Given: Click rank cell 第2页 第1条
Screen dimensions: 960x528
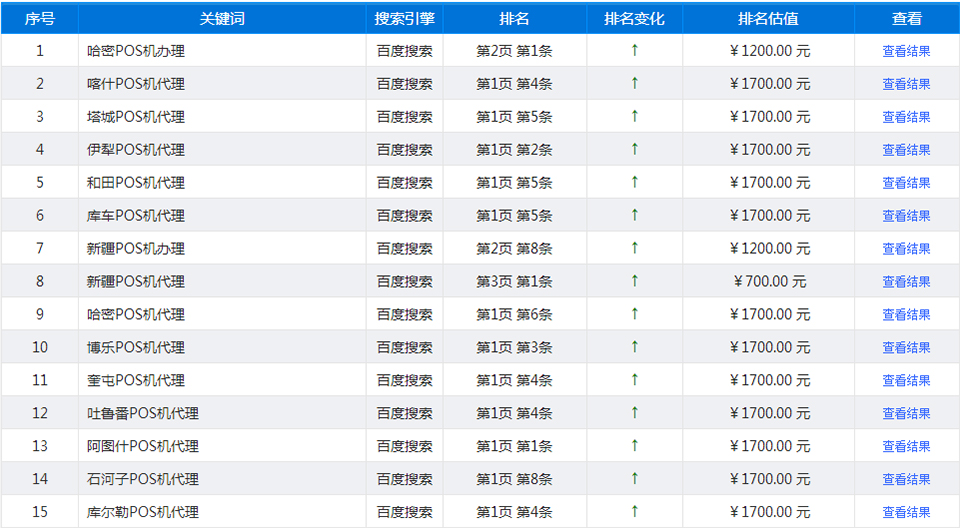Looking at the screenshot, I should pyautogui.click(x=514, y=51).
